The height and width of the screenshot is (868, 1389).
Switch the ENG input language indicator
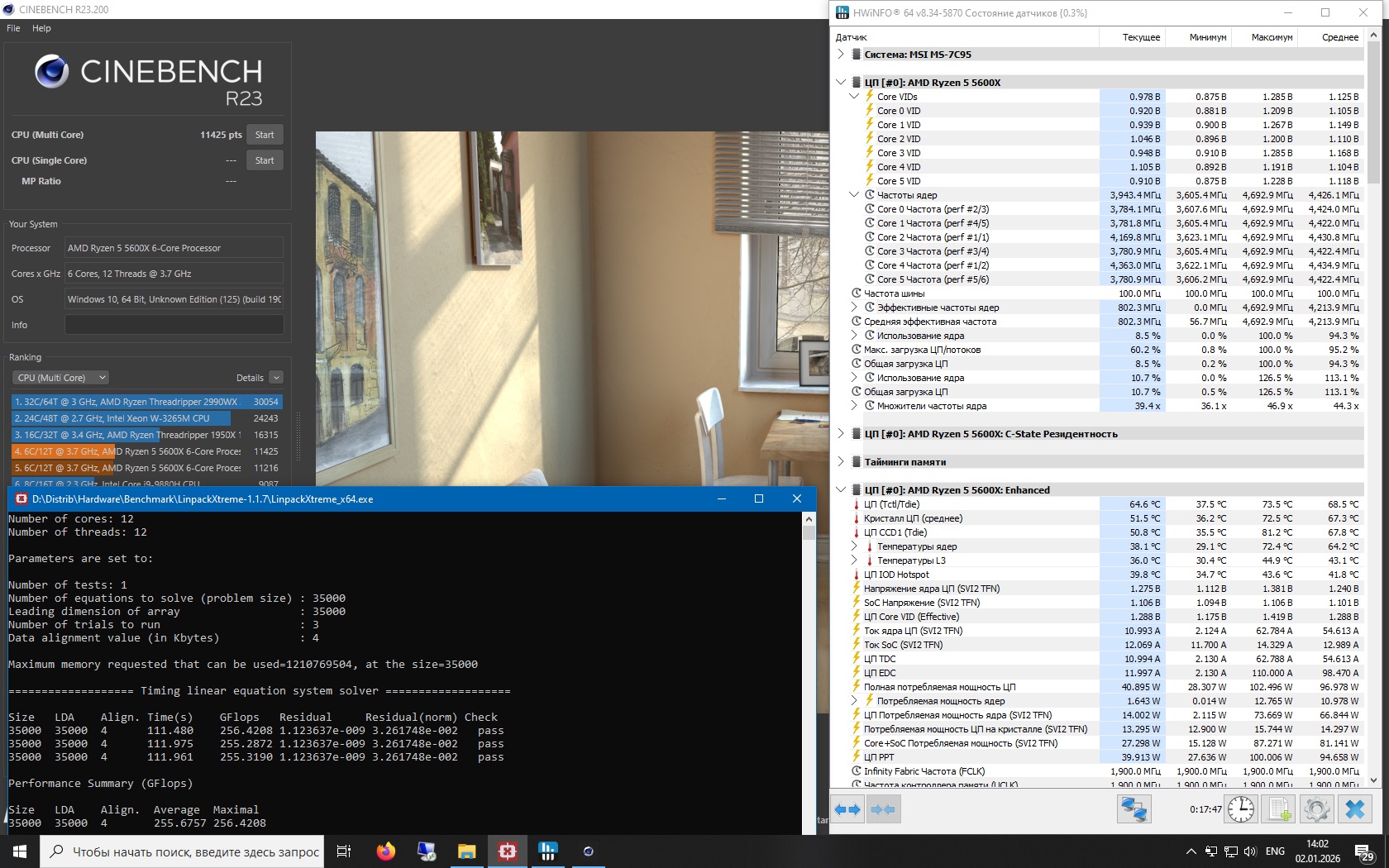pyautogui.click(x=1275, y=851)
